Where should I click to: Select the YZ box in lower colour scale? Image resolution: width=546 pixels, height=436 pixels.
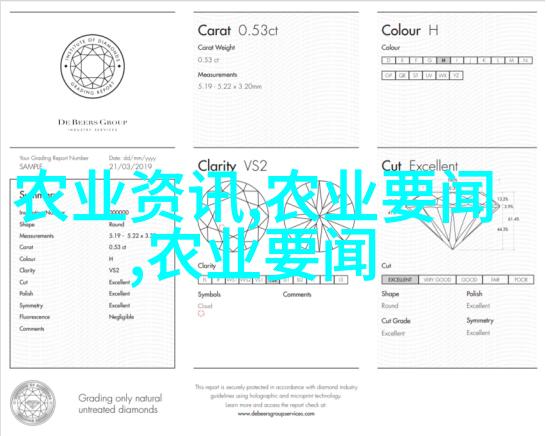pos(456,75)
